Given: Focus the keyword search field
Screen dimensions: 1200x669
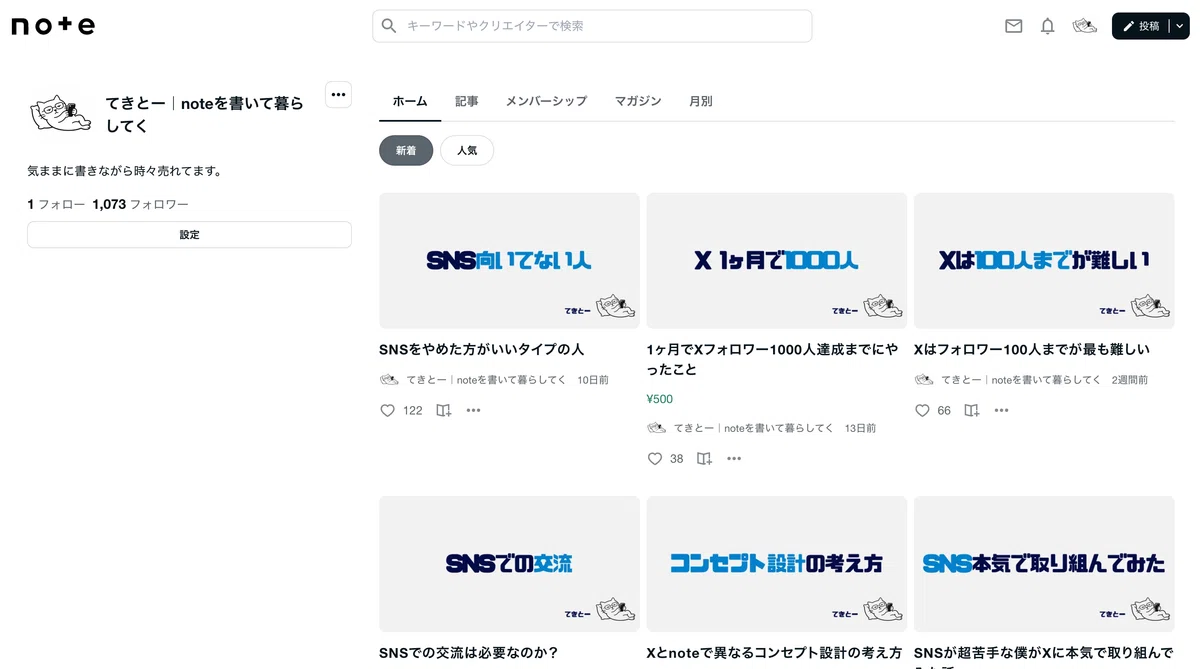Looking at the screenshot, I should click(592, 26).
